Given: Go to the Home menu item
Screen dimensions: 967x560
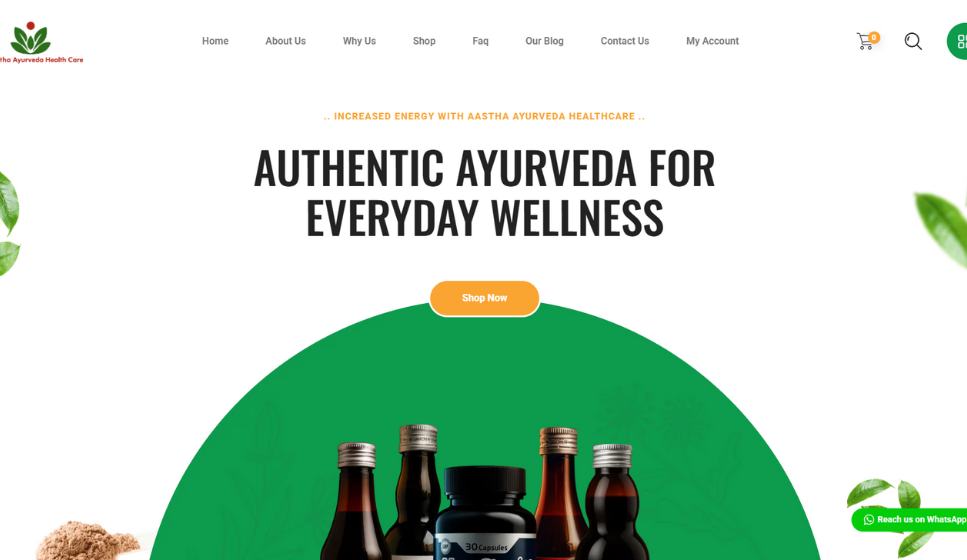Looking at the screenshot, I should (x=215, y=41).
